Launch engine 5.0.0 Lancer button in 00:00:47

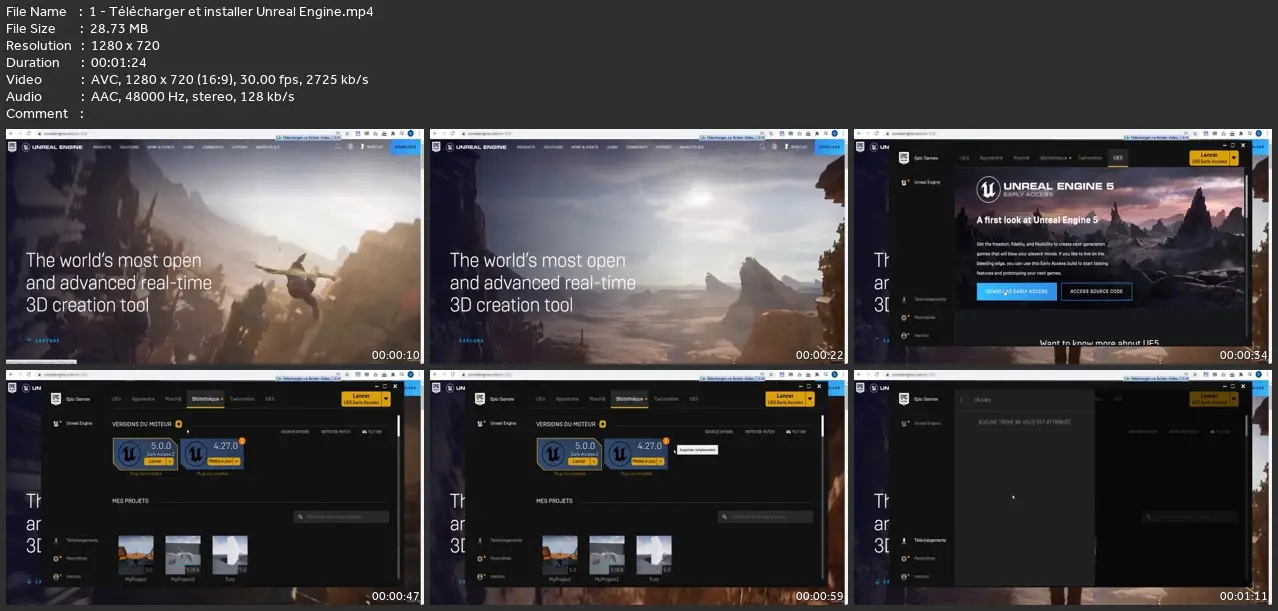[155, 461]
